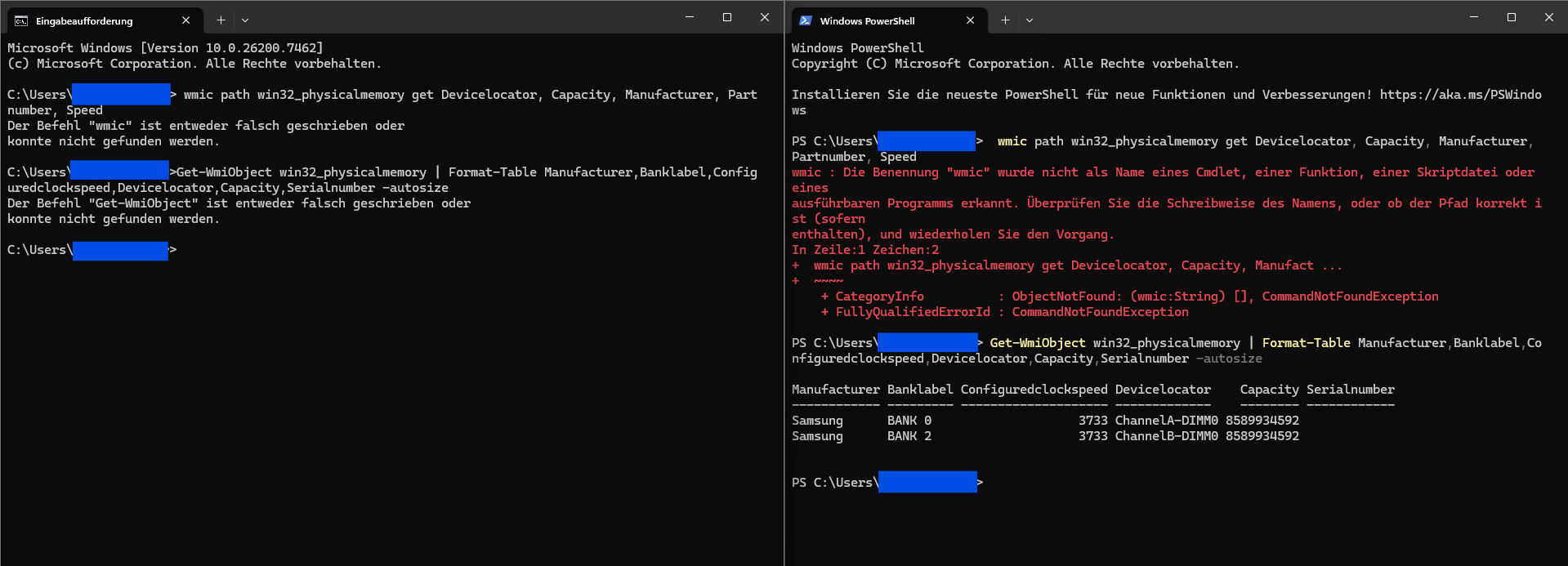The image size is (1568, 566).
Task: Maximize the Eingabeaufforderung window
Action: coord(727,17)
